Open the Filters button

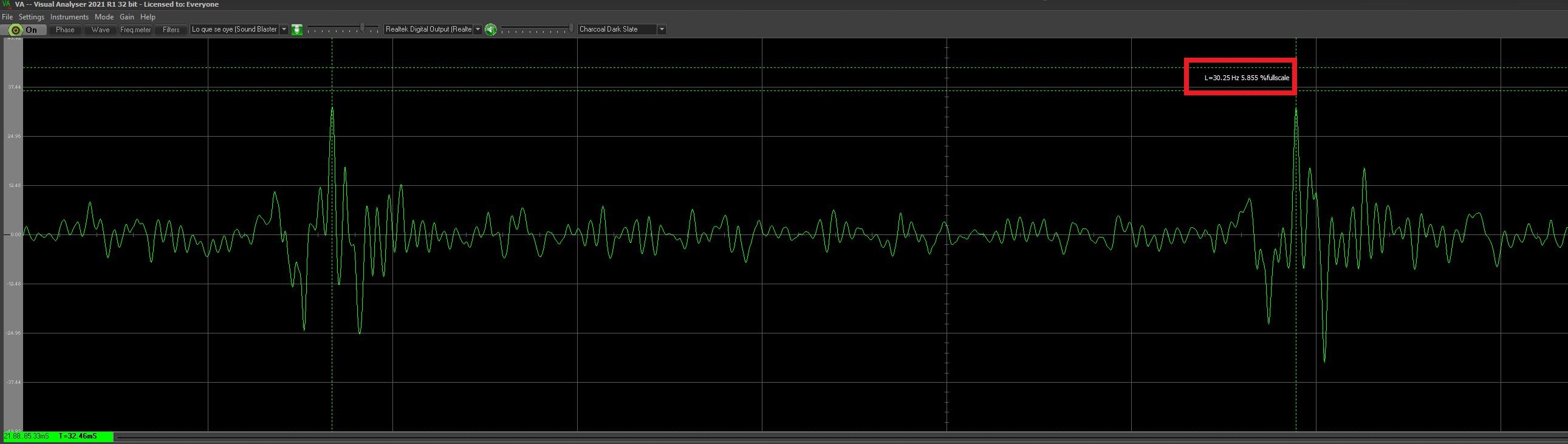(171, 29)
